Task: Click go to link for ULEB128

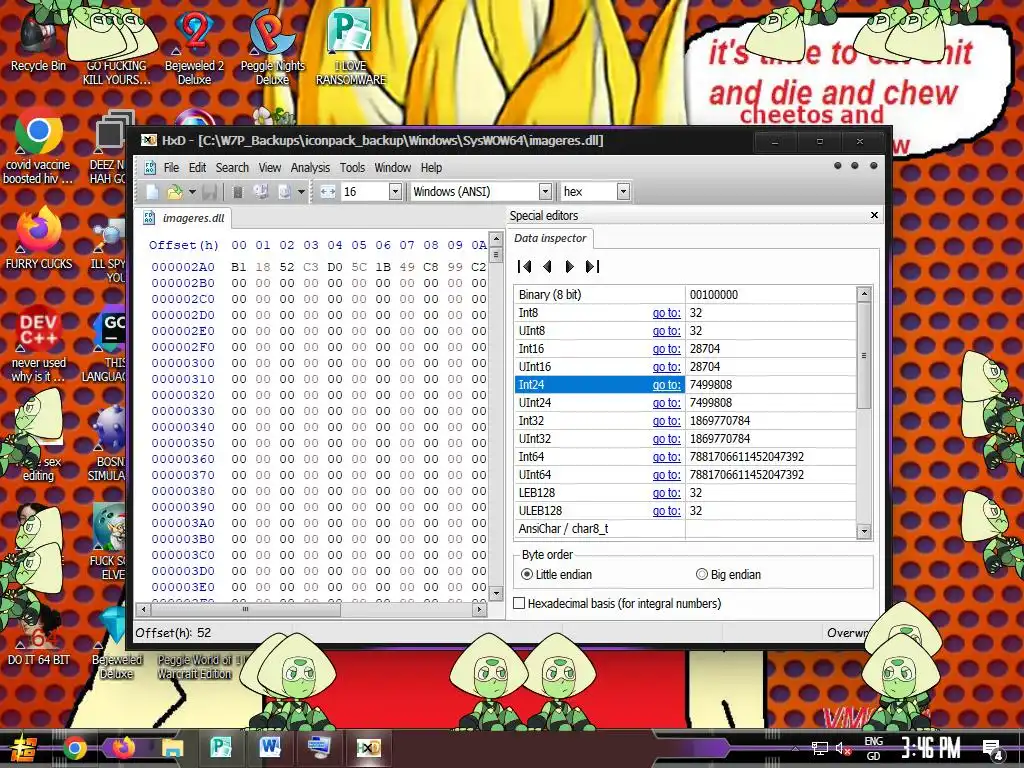Action: [666, 511]
